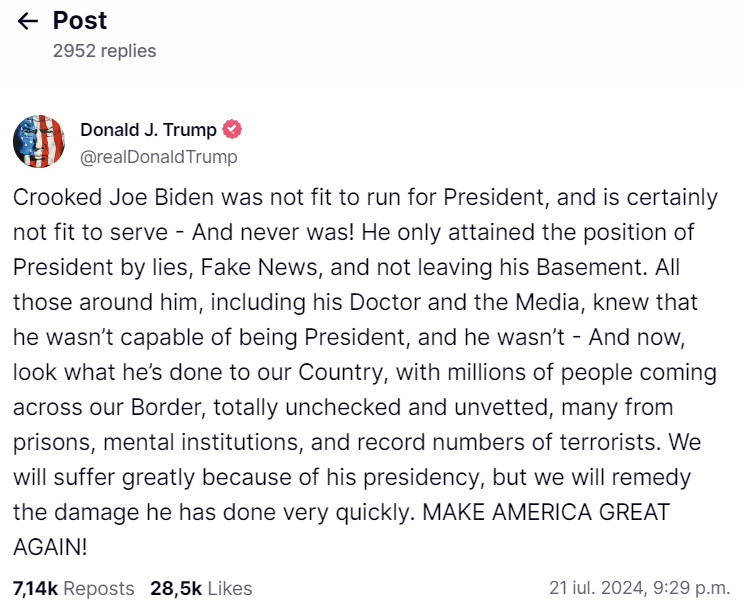View the 2952 replies link
Viewport: 745px width, 611px height.
point(105,51)
